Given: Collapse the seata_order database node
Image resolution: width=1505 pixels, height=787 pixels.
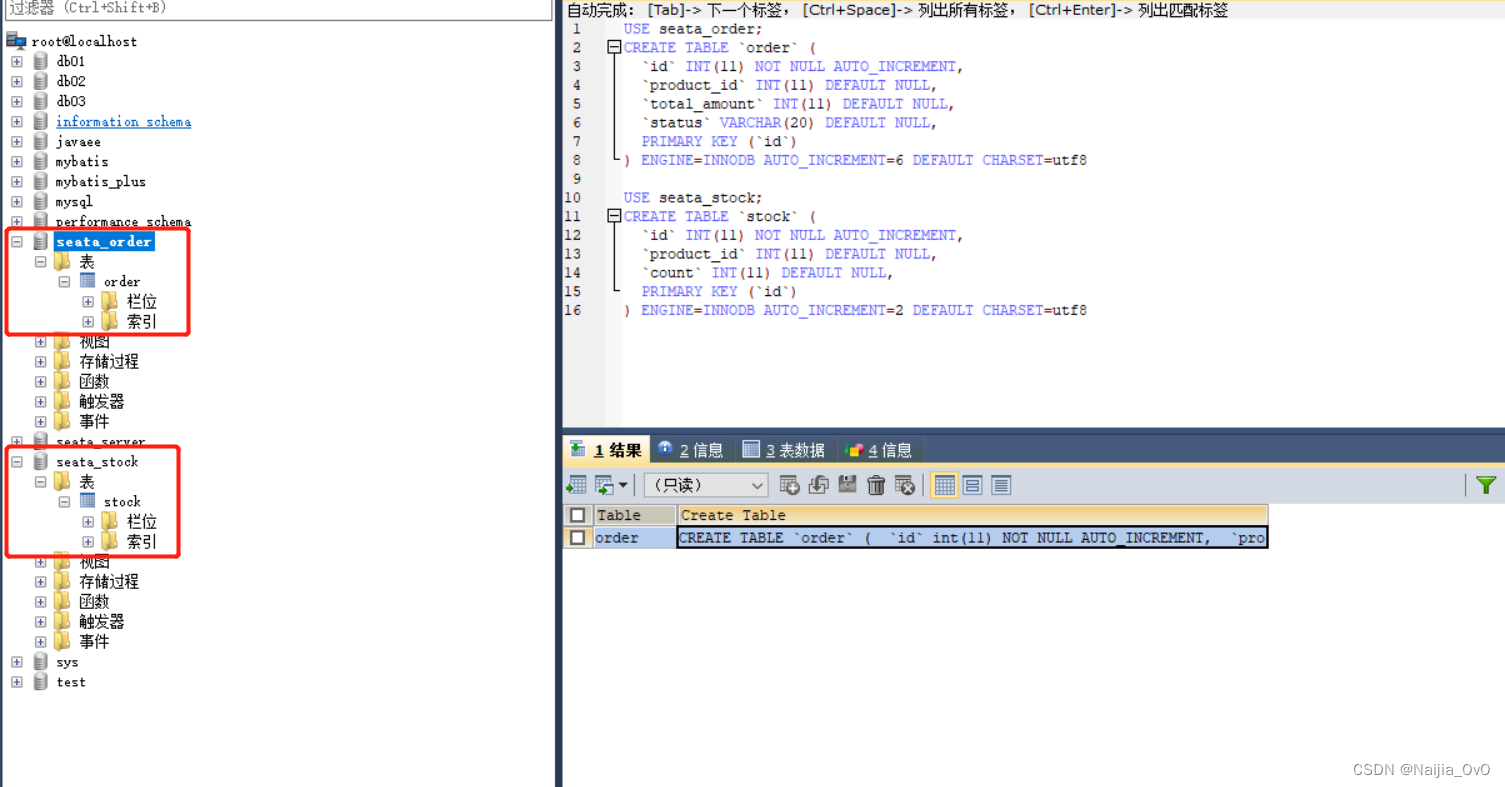Looking at the screenshot, I should click(17, 241).
